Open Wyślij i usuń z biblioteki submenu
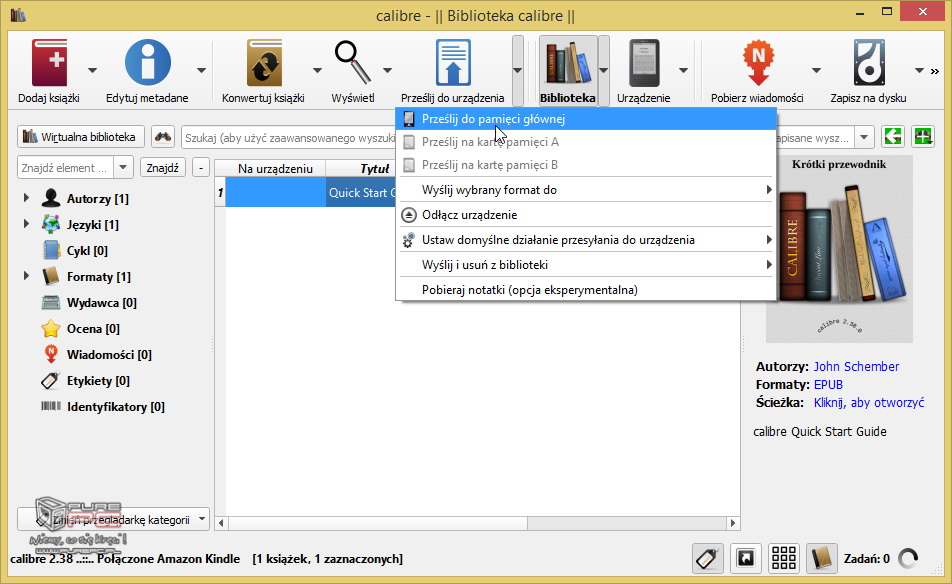Viewport: 952px width, 584px height. 586,265
